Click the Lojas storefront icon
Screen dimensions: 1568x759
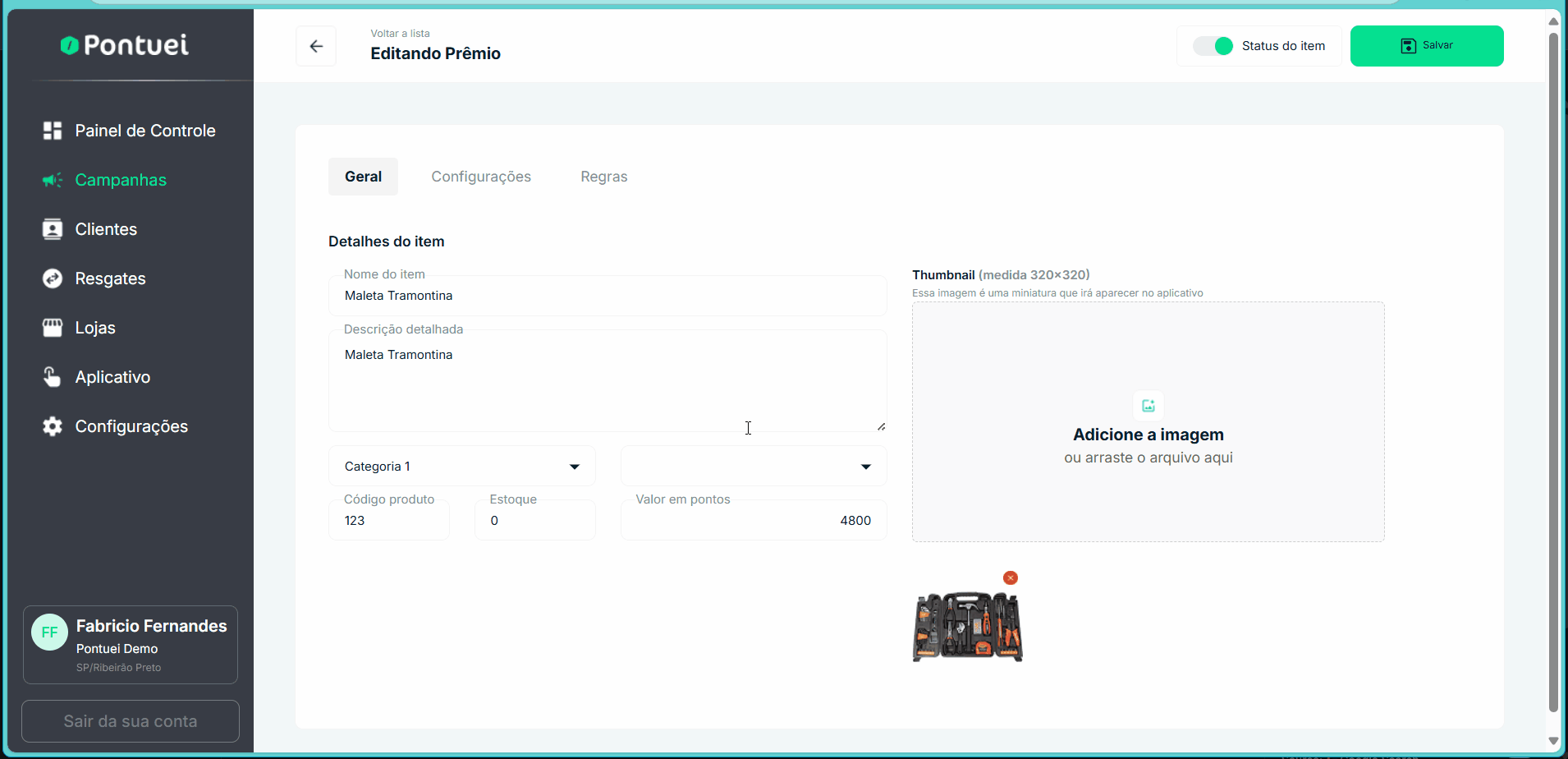[53, 328]
